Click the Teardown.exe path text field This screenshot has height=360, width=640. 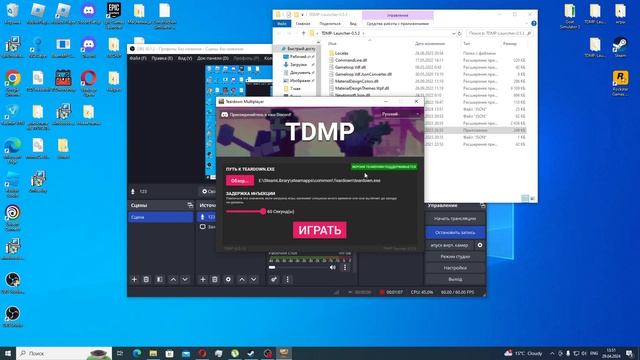click(x=320, y=180)
